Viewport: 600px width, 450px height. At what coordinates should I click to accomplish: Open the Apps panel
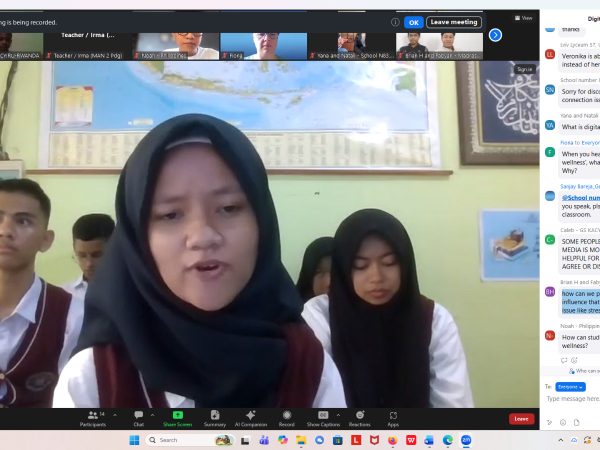(393, 418)
